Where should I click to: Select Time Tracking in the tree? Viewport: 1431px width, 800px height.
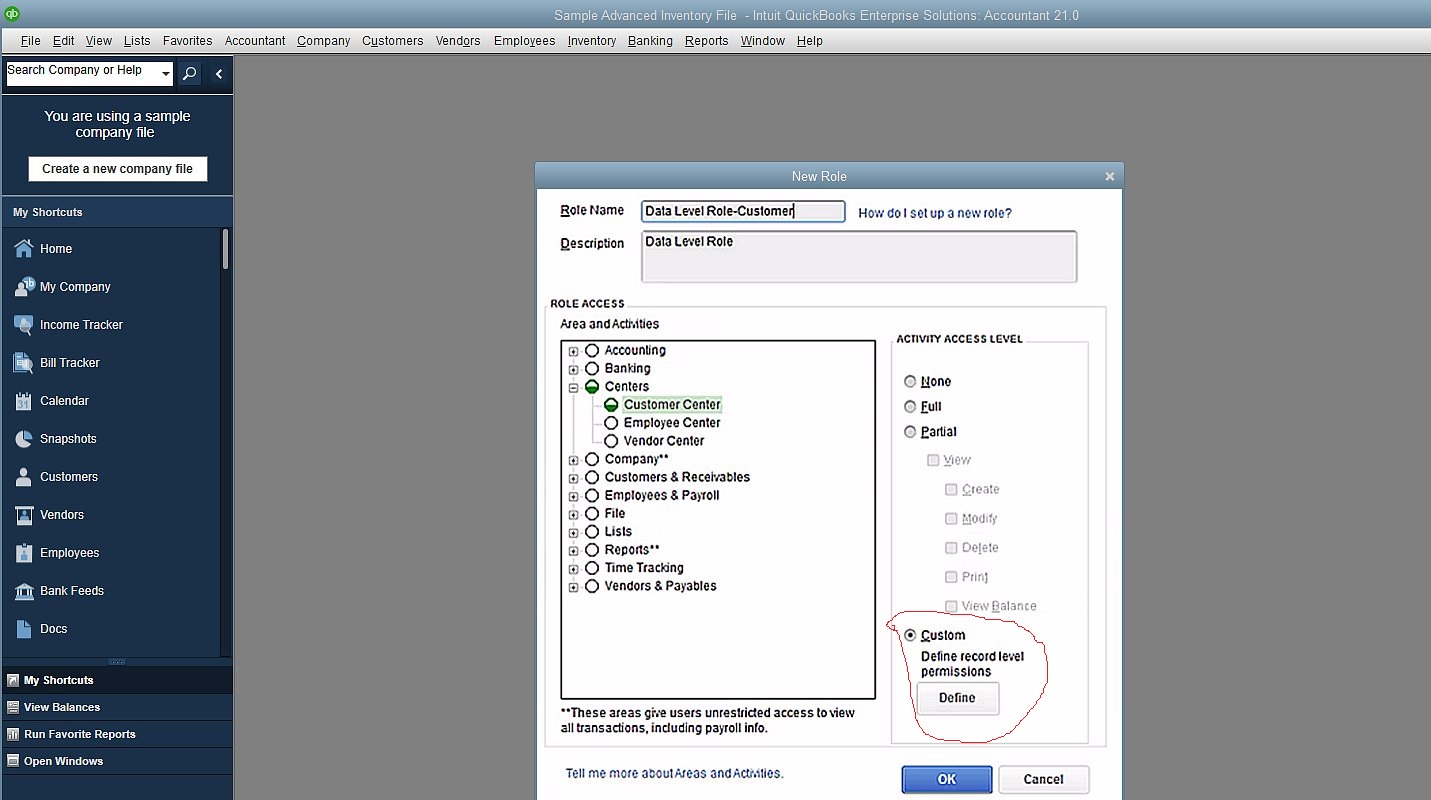click(644, 568)
